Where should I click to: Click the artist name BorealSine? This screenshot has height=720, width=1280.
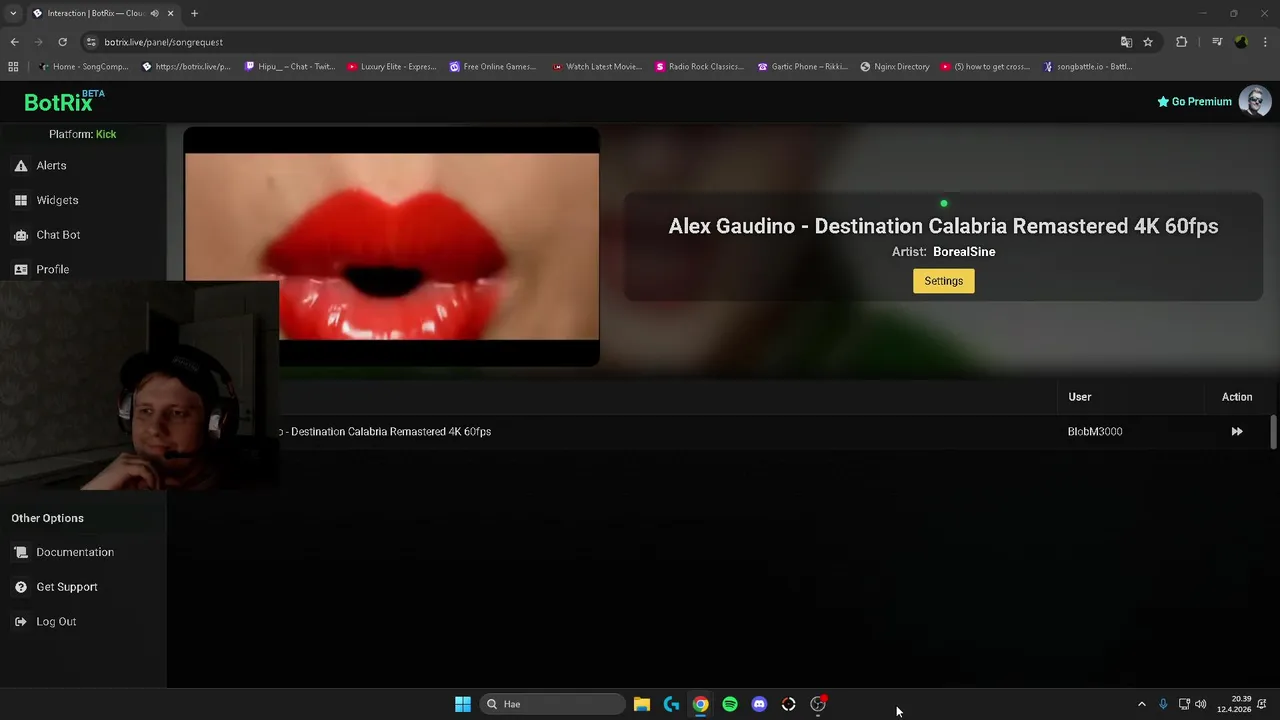(x=964, y=252)
